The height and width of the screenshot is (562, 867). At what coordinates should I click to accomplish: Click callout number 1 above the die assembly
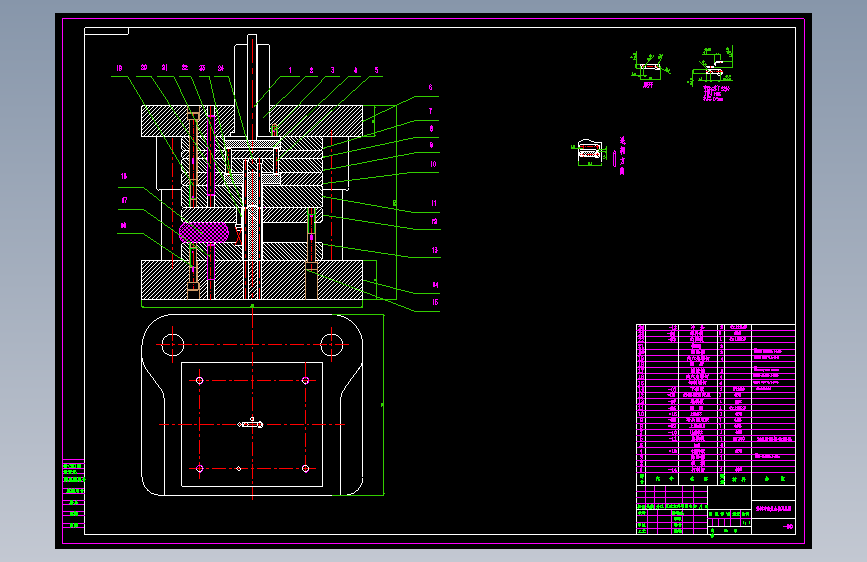pos(290,70)
